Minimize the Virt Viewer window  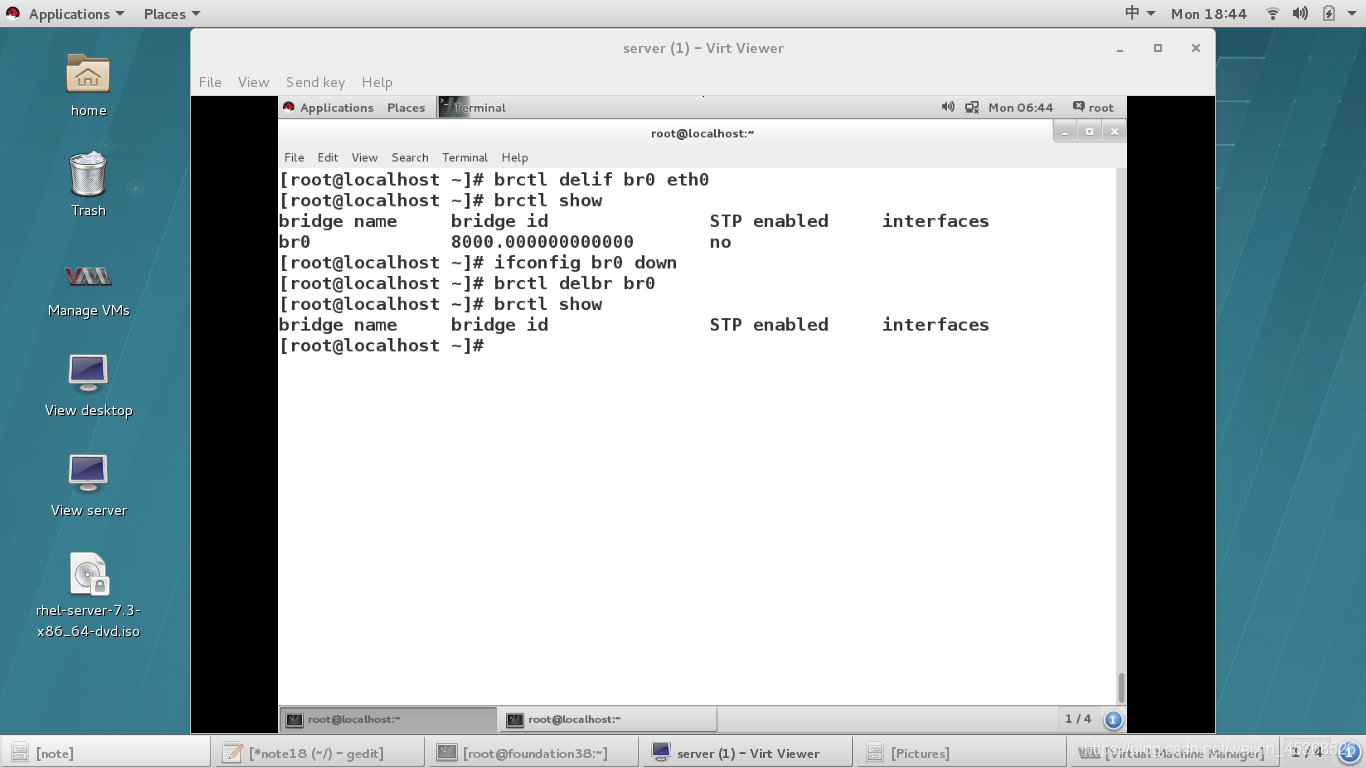[1120, 48]
